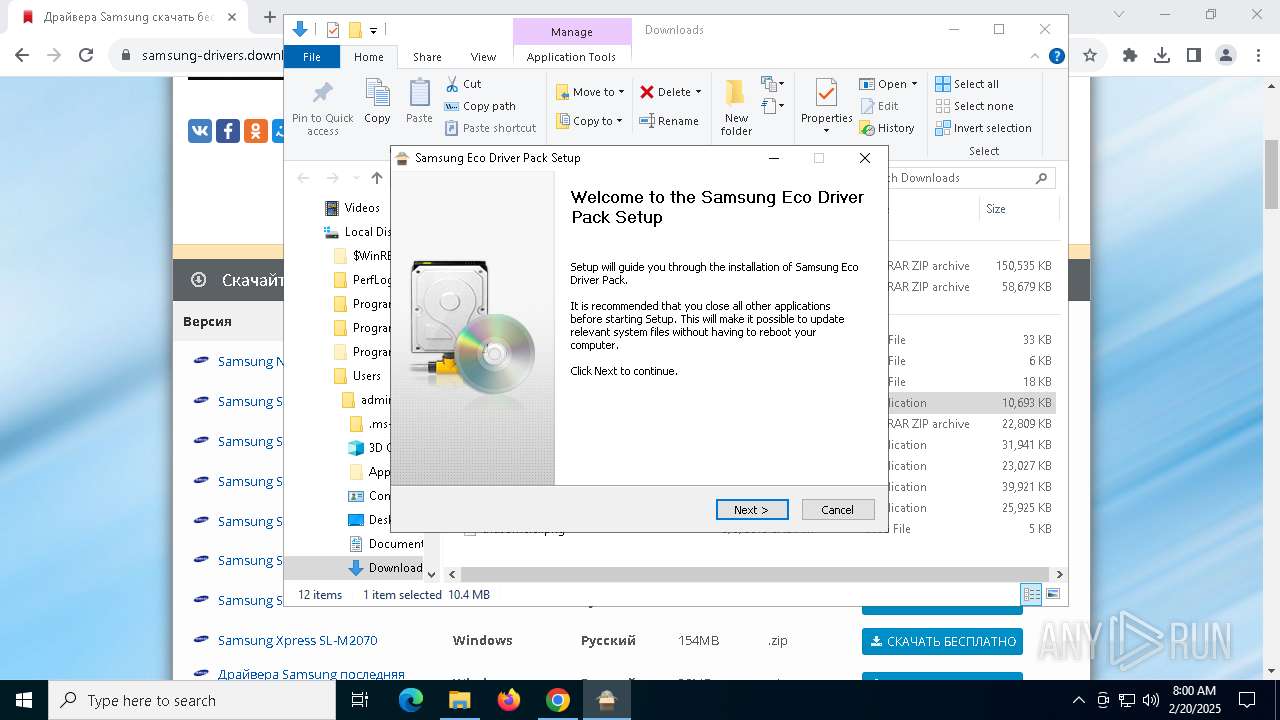Open Chrome downloads icon
1280x720 pixels.
(x=1162, y=56)
